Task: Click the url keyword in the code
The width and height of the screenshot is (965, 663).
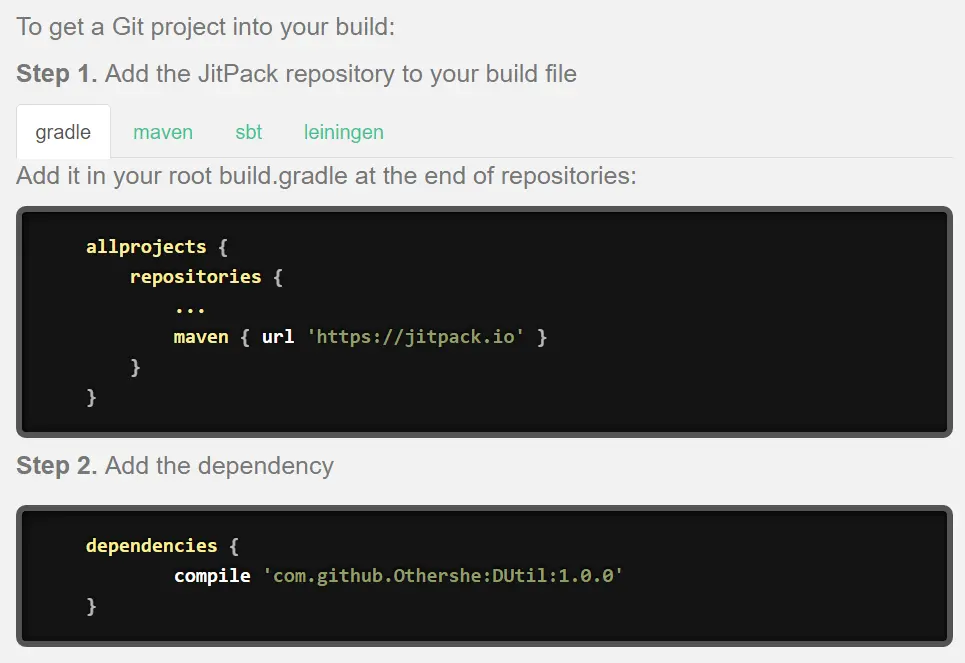Action: click(278, 337)
